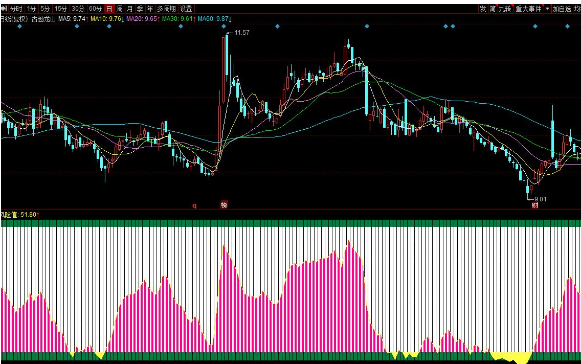Click the 加自选 add-to-watchlist button

[x=562, y=9]
